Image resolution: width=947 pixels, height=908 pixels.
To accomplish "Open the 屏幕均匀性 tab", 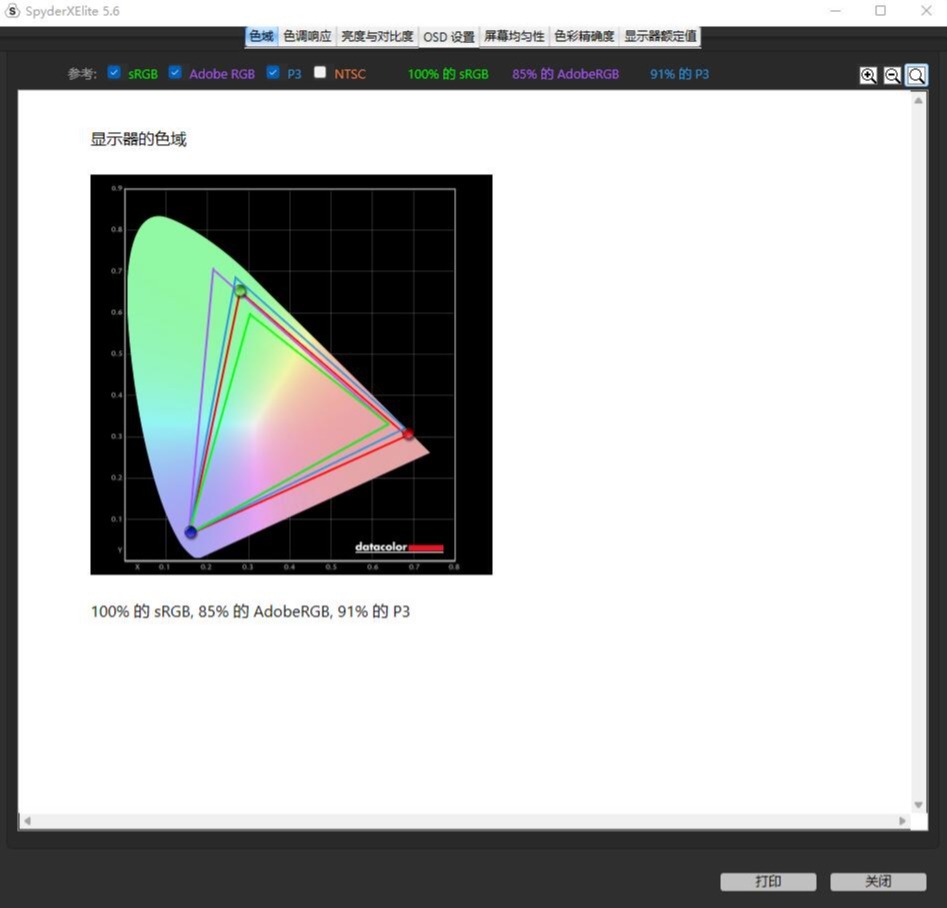I will click(x=514, y=36).
